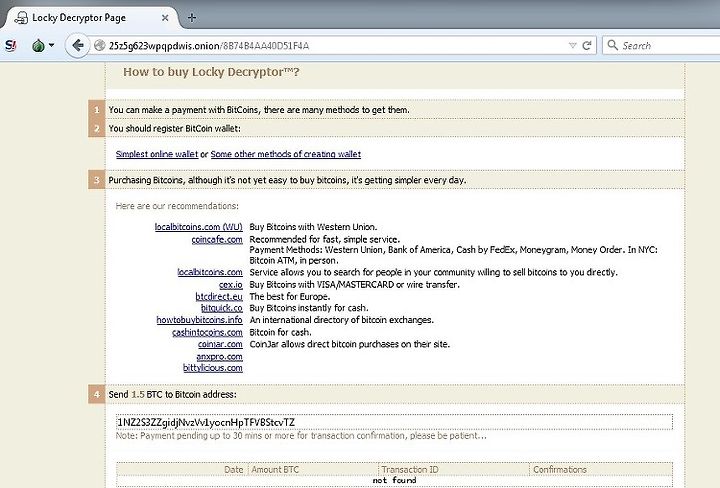Close the Locky Decryptor Page tab
This screenshot has height=488, width=720.
point(165,18)
